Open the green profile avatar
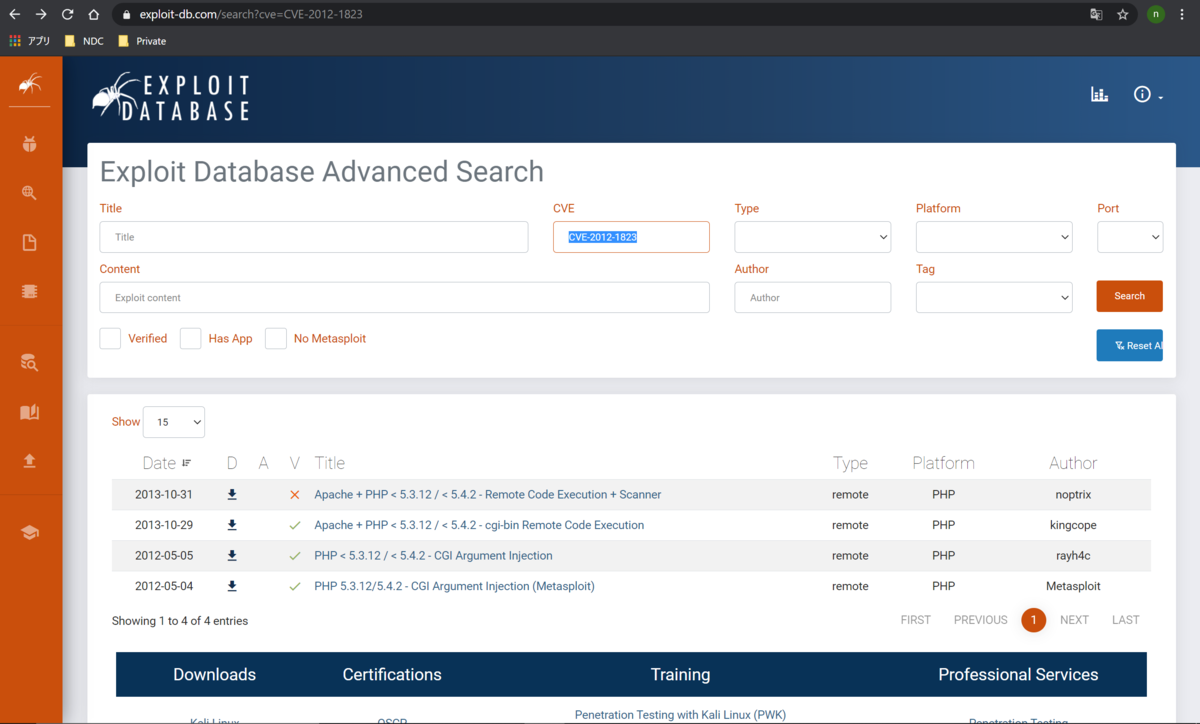Screen dimensions: 1200x724 (x=1156, y=14)
